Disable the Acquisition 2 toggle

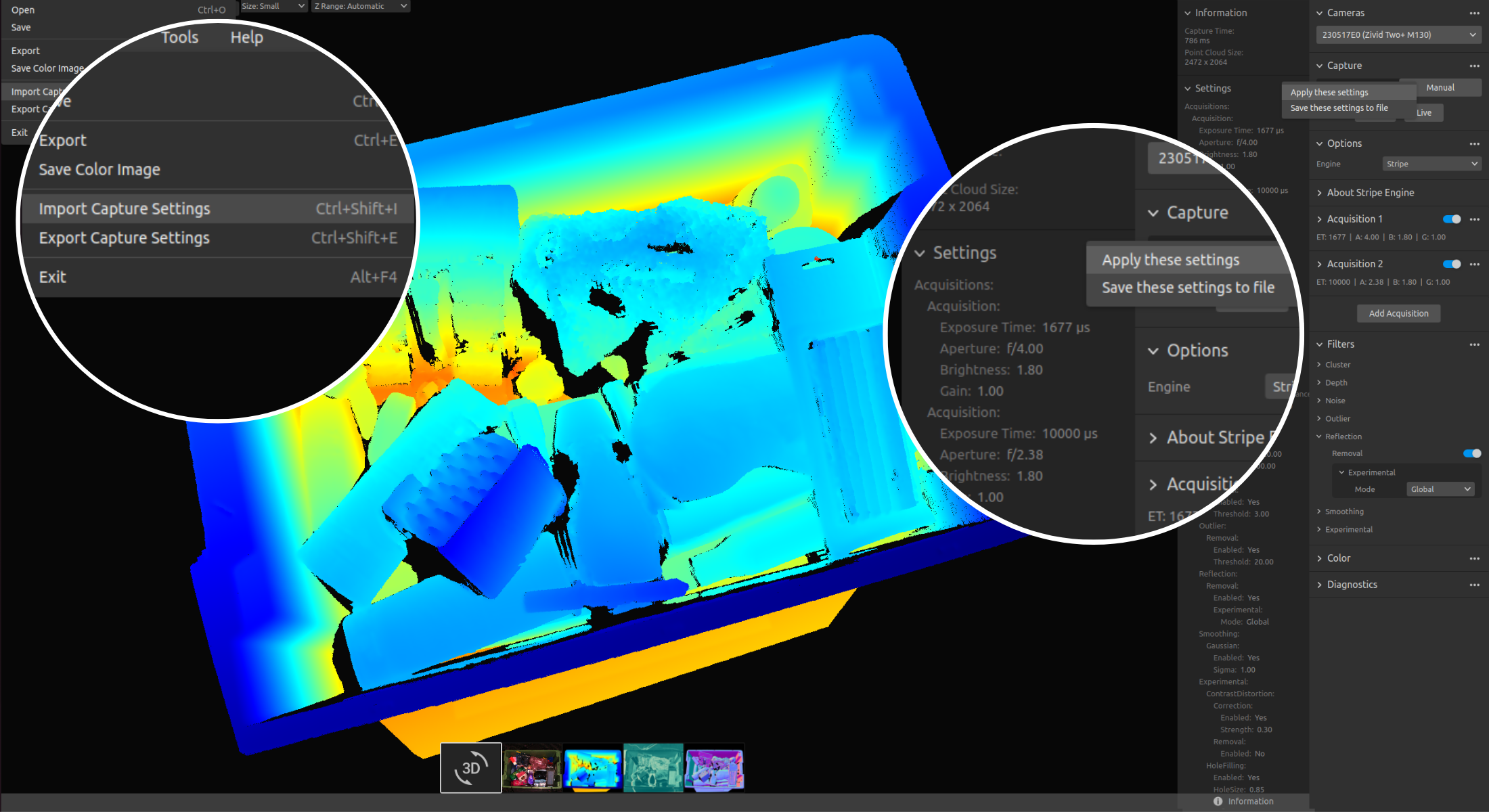coord(1452,264)
